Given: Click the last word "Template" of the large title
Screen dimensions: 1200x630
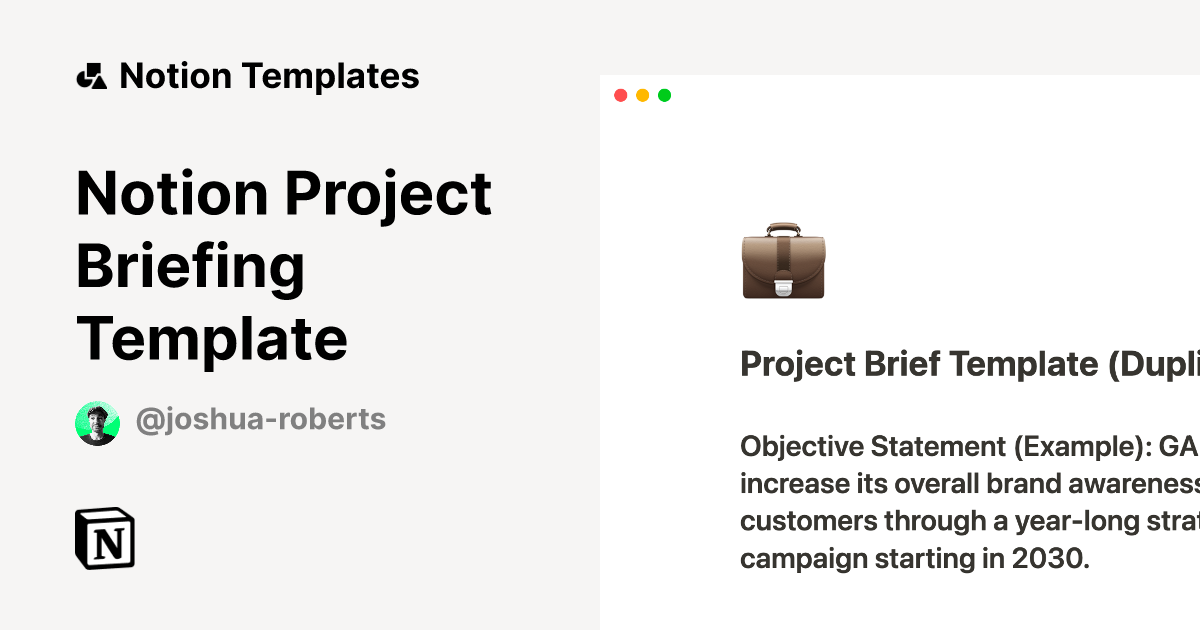Looking at the screenshot, I should coord(212,338).
